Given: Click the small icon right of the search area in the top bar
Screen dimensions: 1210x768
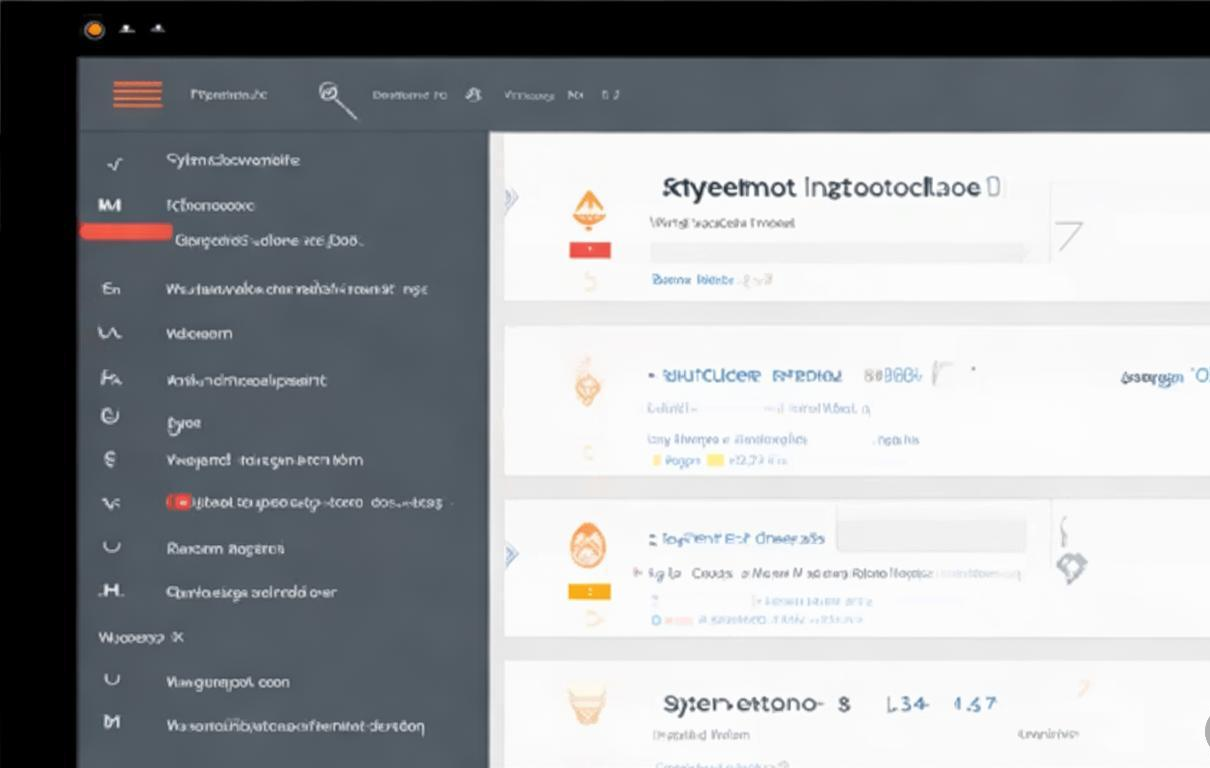Looking at the screenshot, I should tap(473, 94).
